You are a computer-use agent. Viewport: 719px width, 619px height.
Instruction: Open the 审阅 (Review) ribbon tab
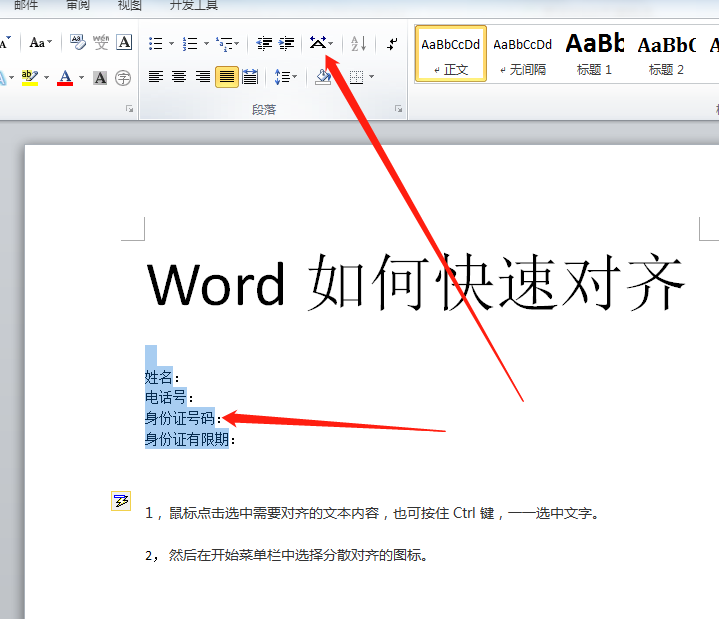78,5
